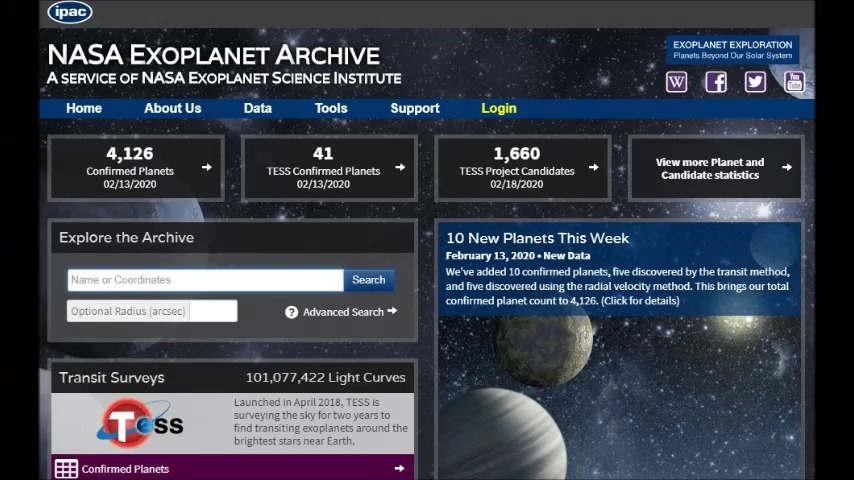Image resolution: width=854 pixels, height=480 pixels.
Task: Click the Optional Radius input box
Action: 214,311
